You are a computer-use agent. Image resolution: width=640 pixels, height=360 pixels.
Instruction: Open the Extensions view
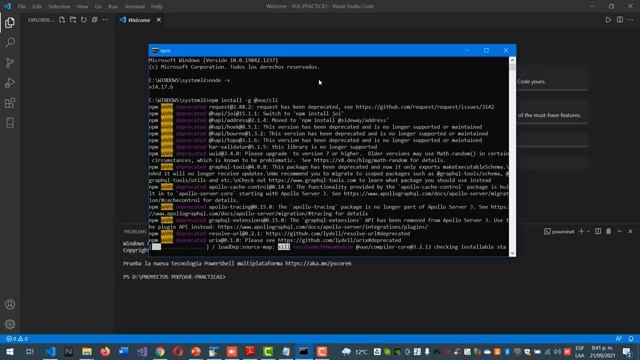point(10,102)
